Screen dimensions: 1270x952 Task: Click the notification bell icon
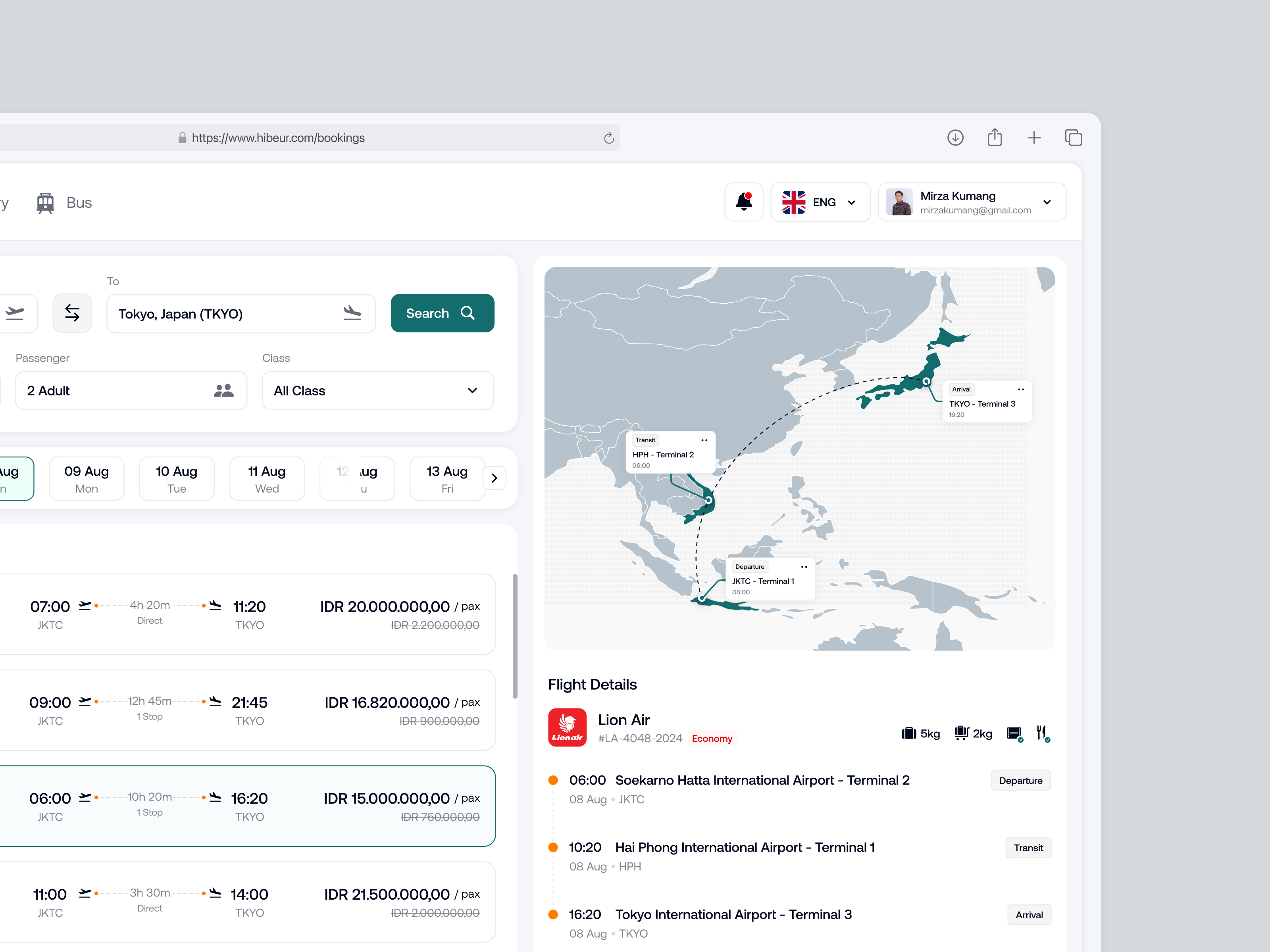click(743, 202)
